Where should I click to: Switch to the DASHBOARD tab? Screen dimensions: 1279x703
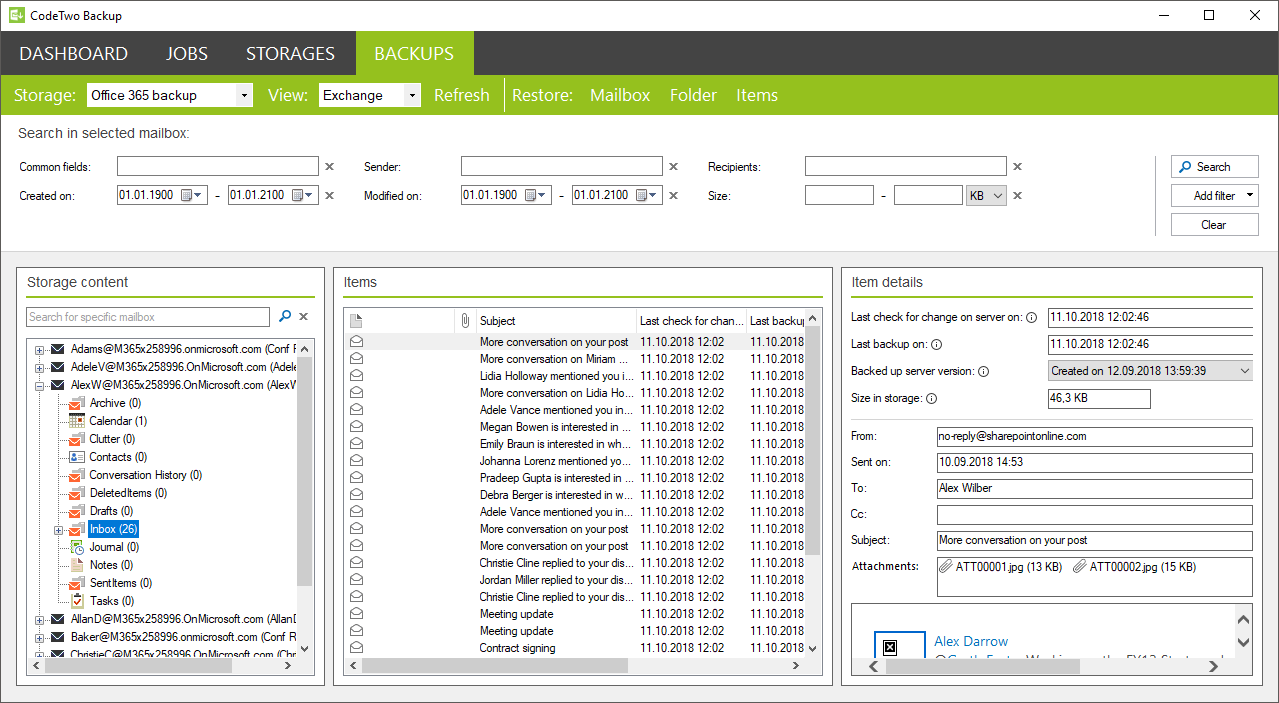coord(74,54)
